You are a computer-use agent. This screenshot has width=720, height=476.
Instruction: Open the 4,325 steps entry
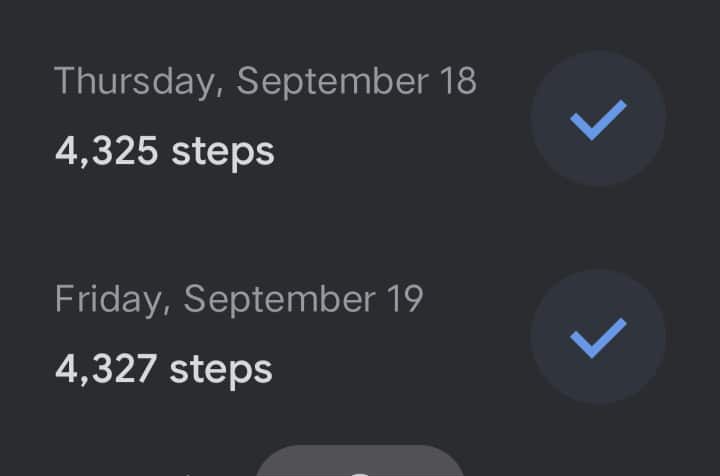(164, 151)
